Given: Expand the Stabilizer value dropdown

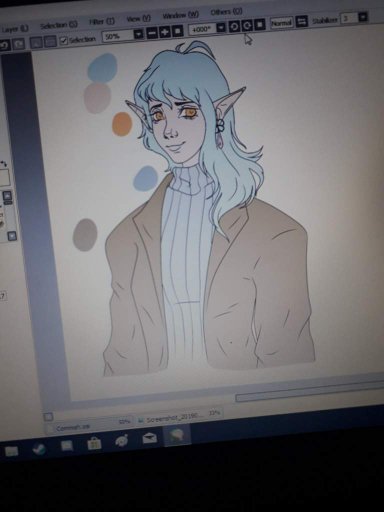Looking at the screenshot, I should tap(363, 17).
